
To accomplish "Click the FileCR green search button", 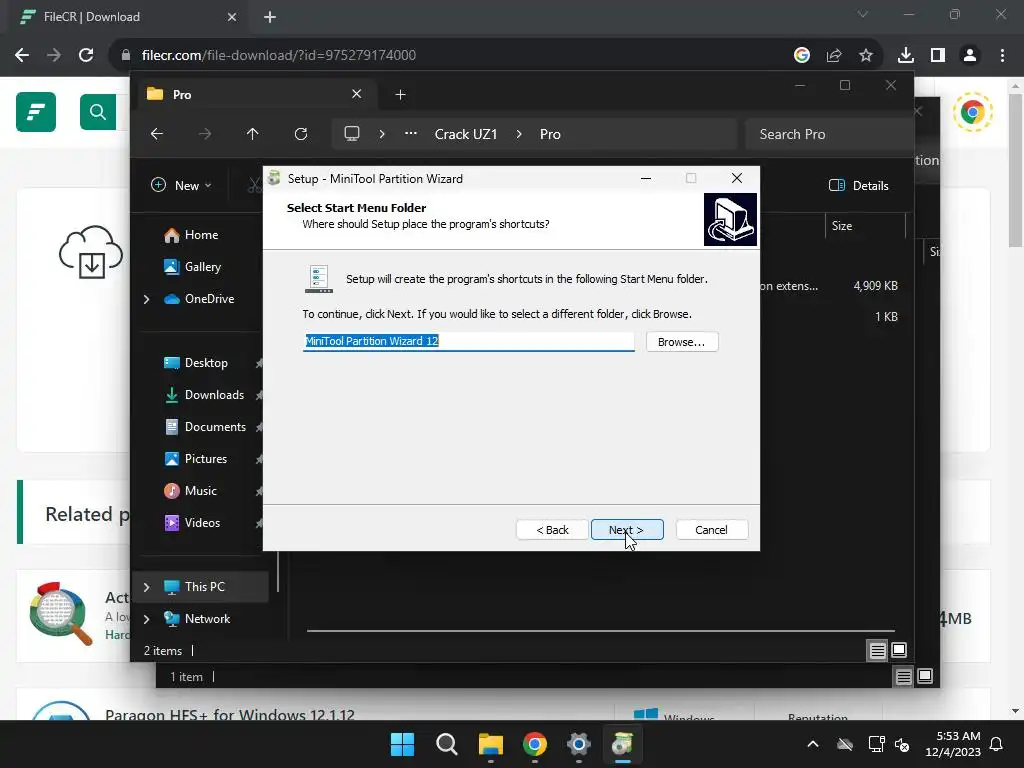I will click(98, 112).
